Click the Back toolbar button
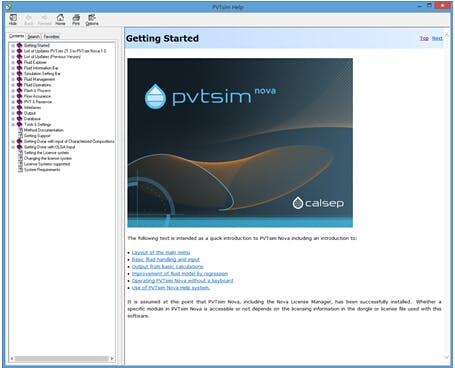 [x=29, y=20]
